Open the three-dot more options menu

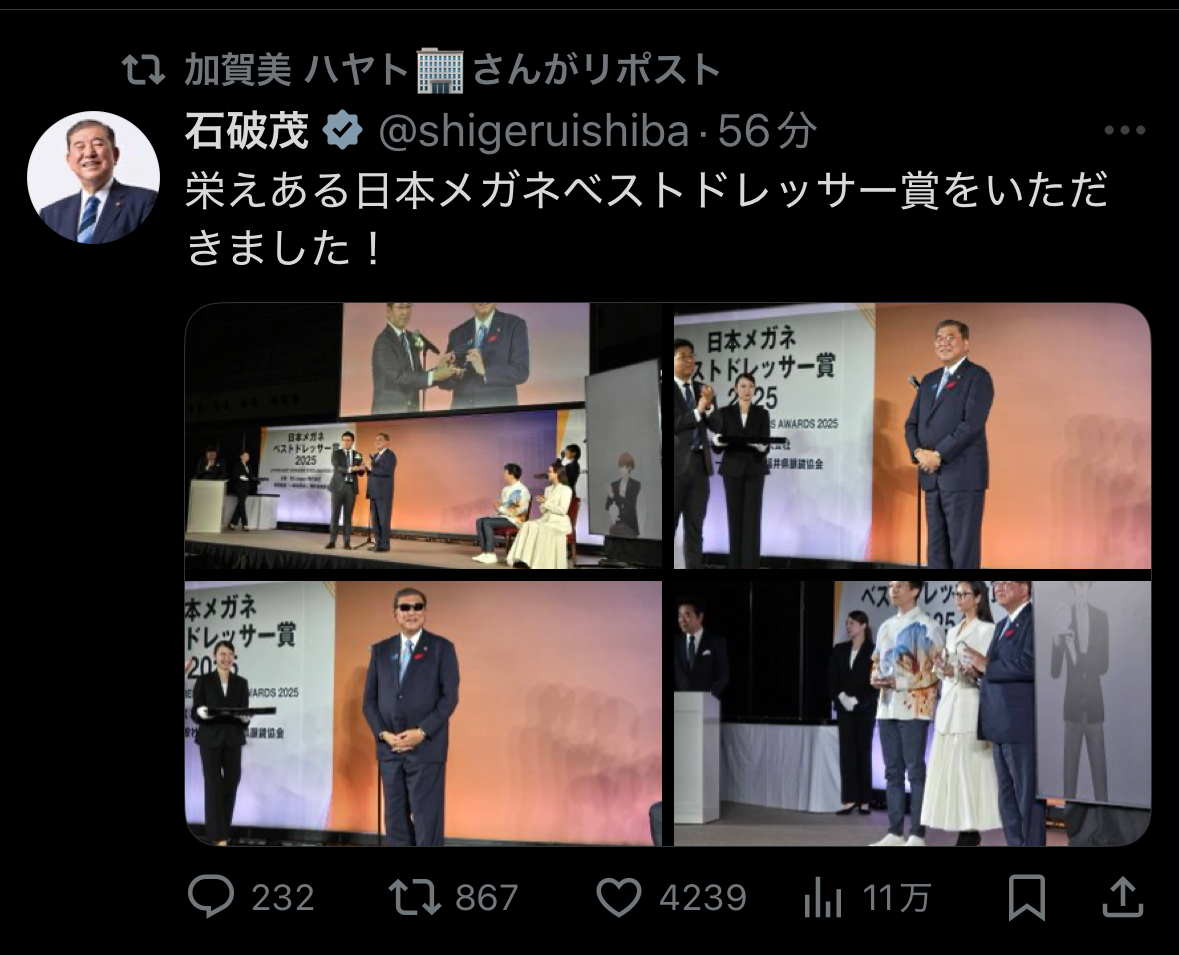tap(1124, 131)
